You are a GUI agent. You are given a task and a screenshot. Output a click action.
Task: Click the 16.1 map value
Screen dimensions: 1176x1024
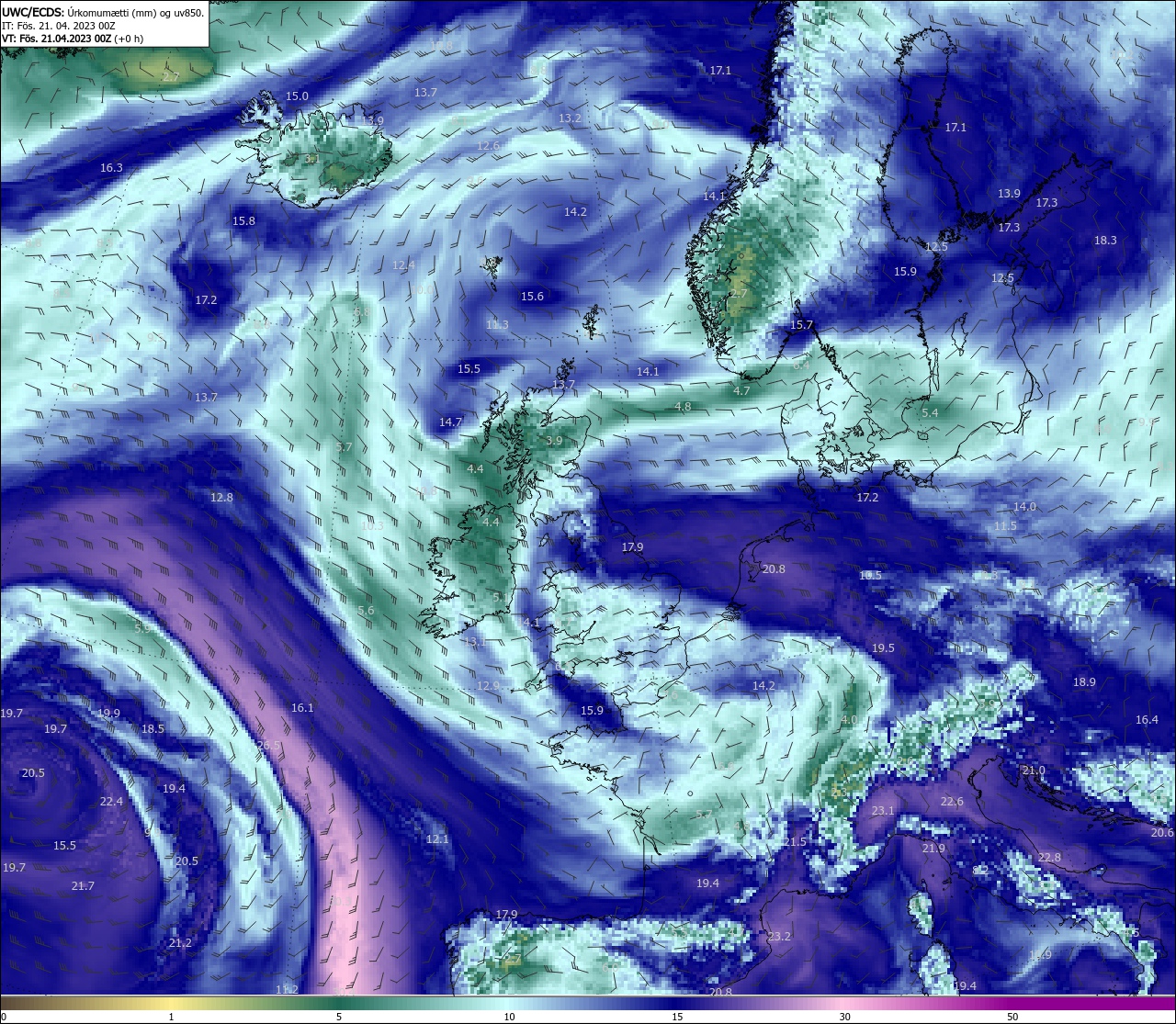302,708
